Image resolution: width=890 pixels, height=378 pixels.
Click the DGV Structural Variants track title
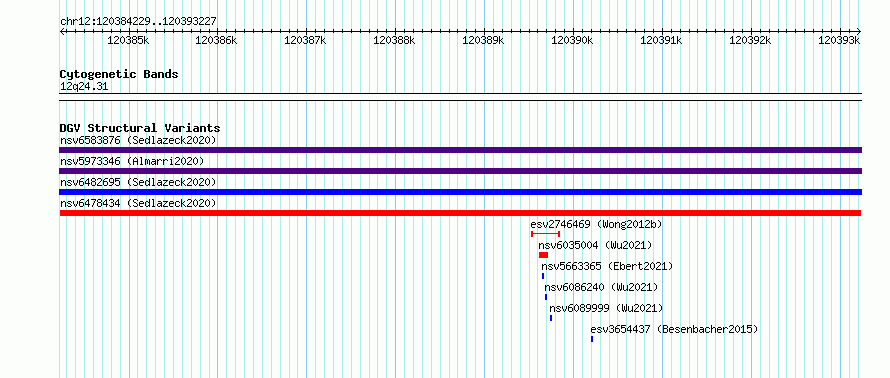tap(140, 128)
